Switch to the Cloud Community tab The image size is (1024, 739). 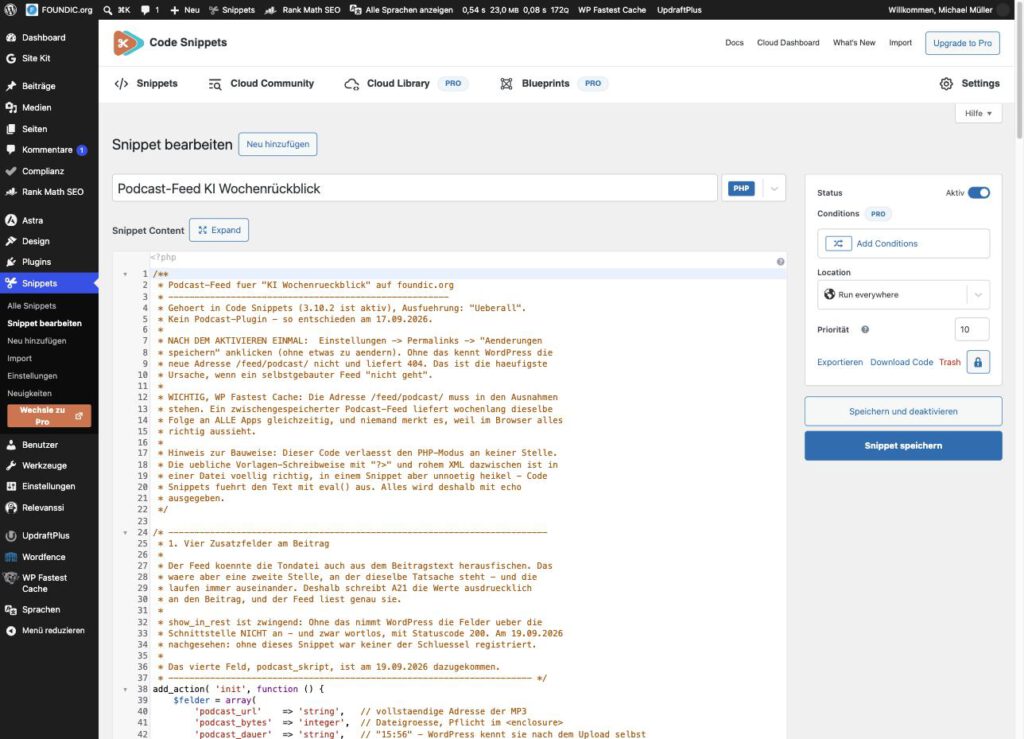[x=261, y=84]
